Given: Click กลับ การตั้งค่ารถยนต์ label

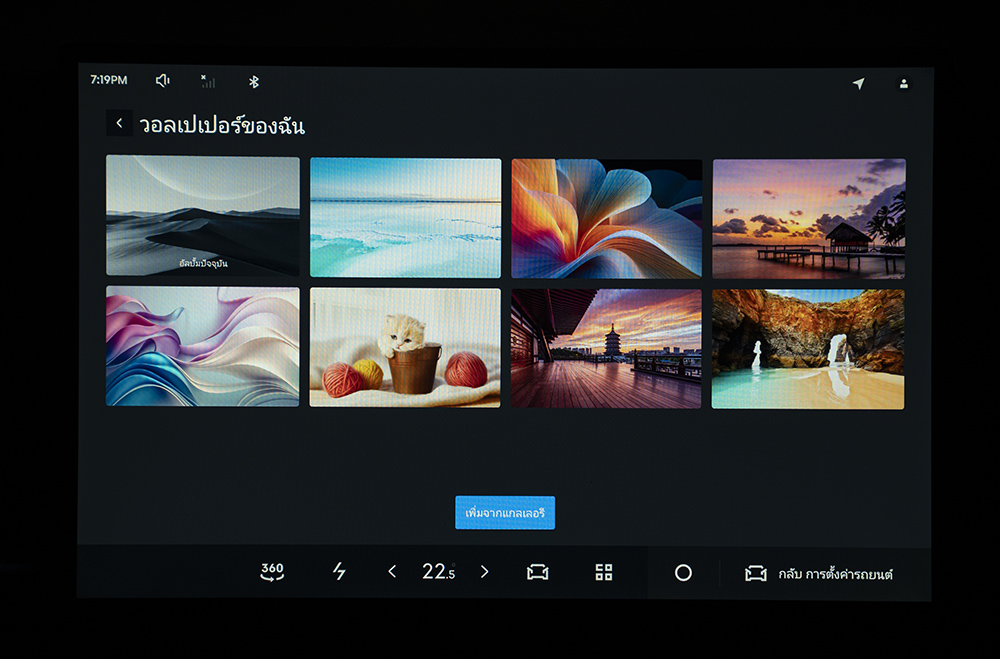Looking at the screenshot, I should [x=835, y=574].
